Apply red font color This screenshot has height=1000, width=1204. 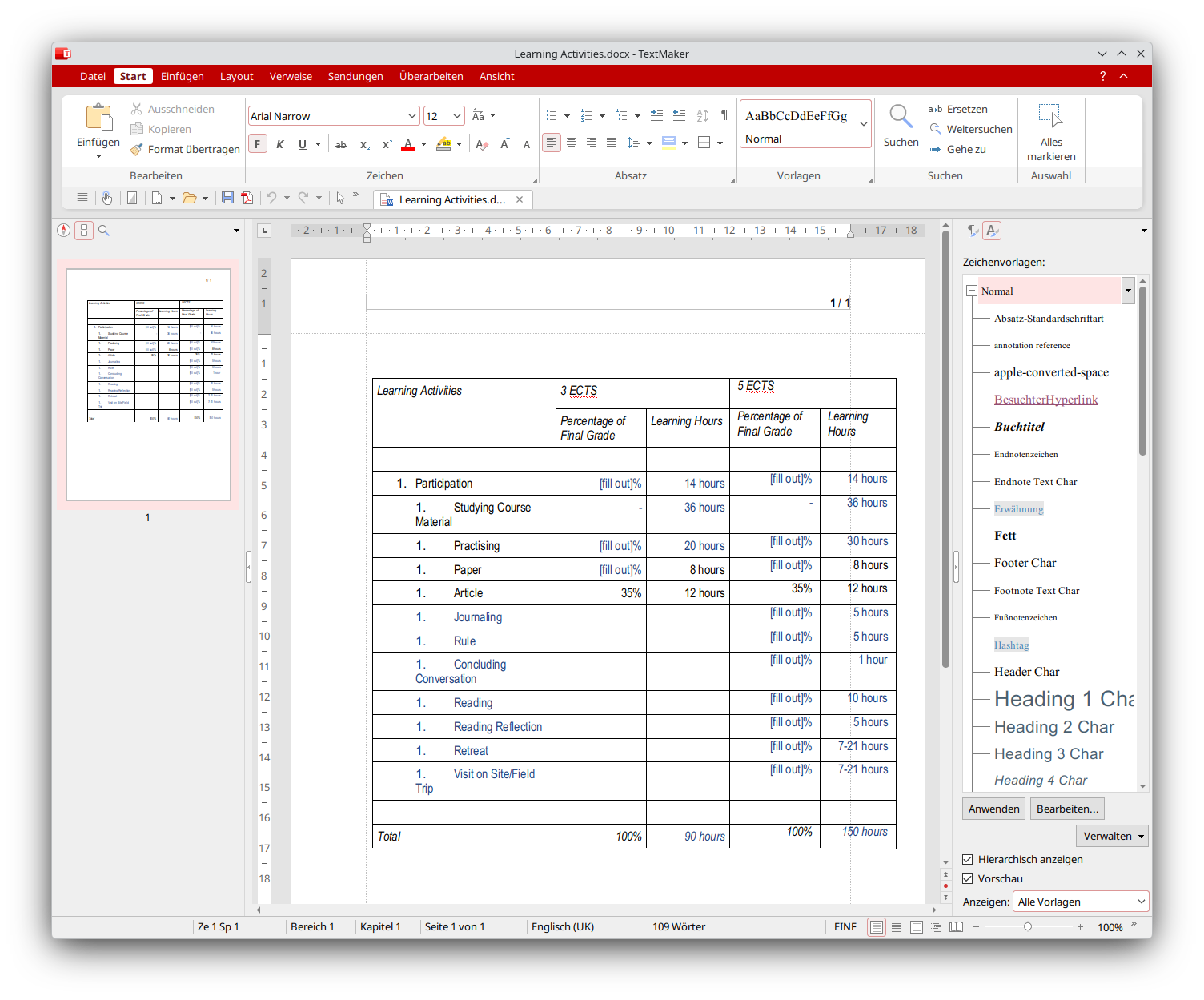[x=408, y=144]
